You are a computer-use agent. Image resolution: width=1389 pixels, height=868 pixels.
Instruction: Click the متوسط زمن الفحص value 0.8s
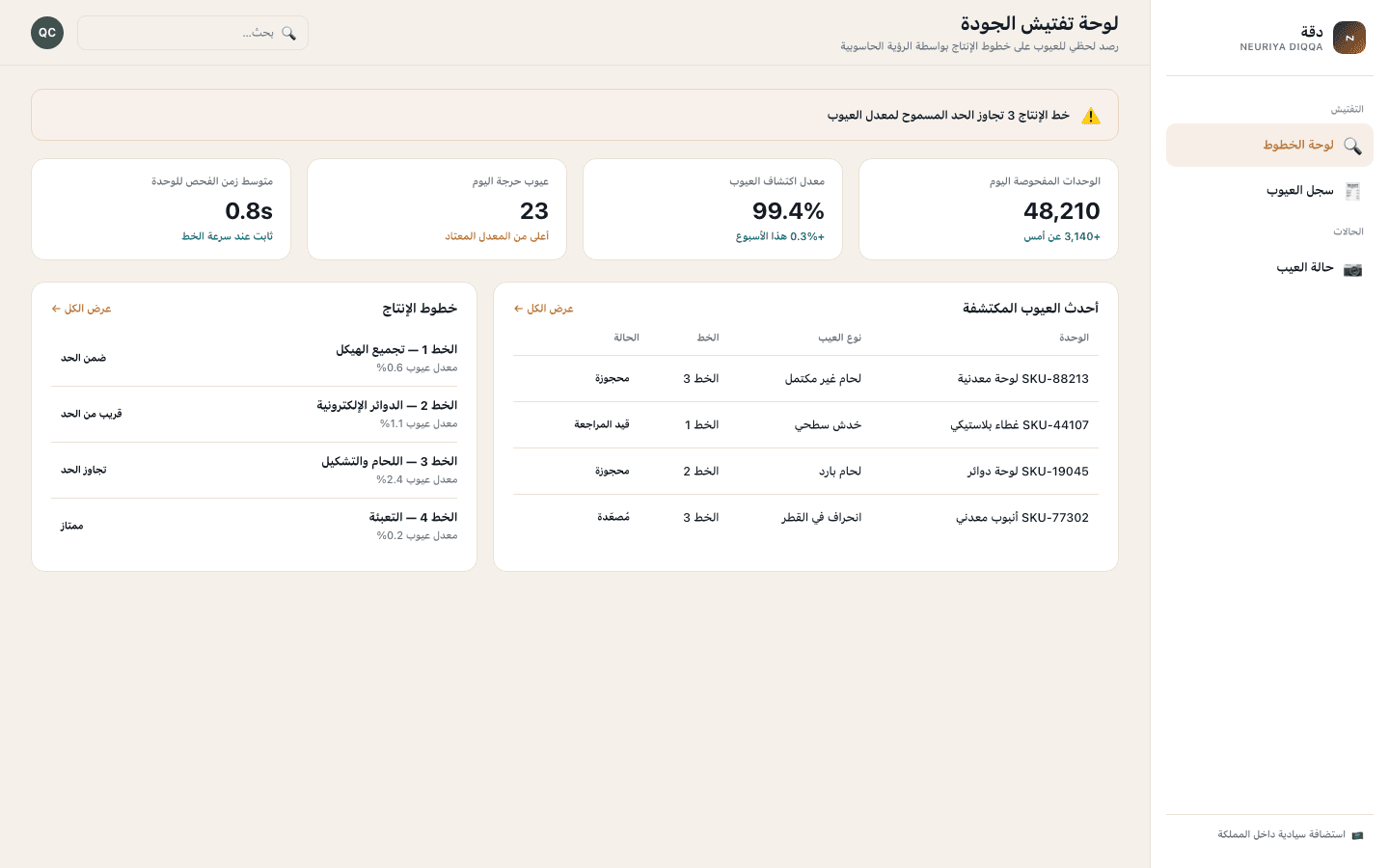[249, 211]
